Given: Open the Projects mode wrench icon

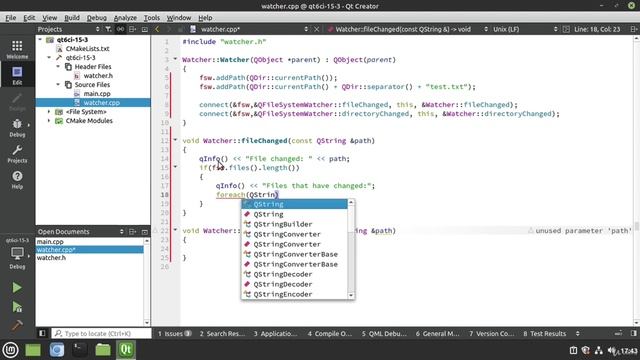Looking at the screenshot, I should 17,154.
